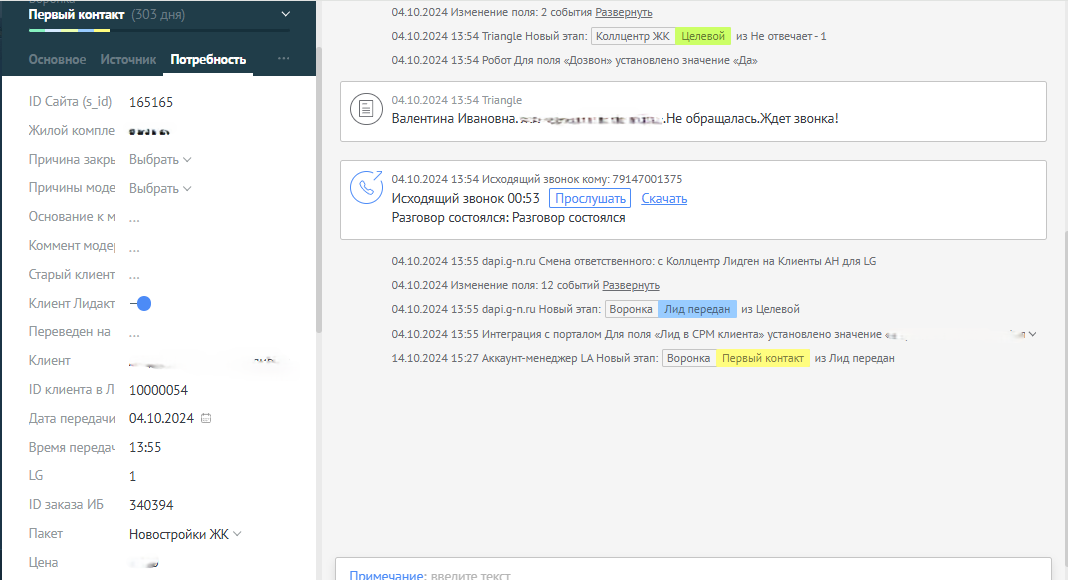
Task: Expand chevron at end of «Лид в СРМ клиента» line
Action: (x=1033, y=334)
